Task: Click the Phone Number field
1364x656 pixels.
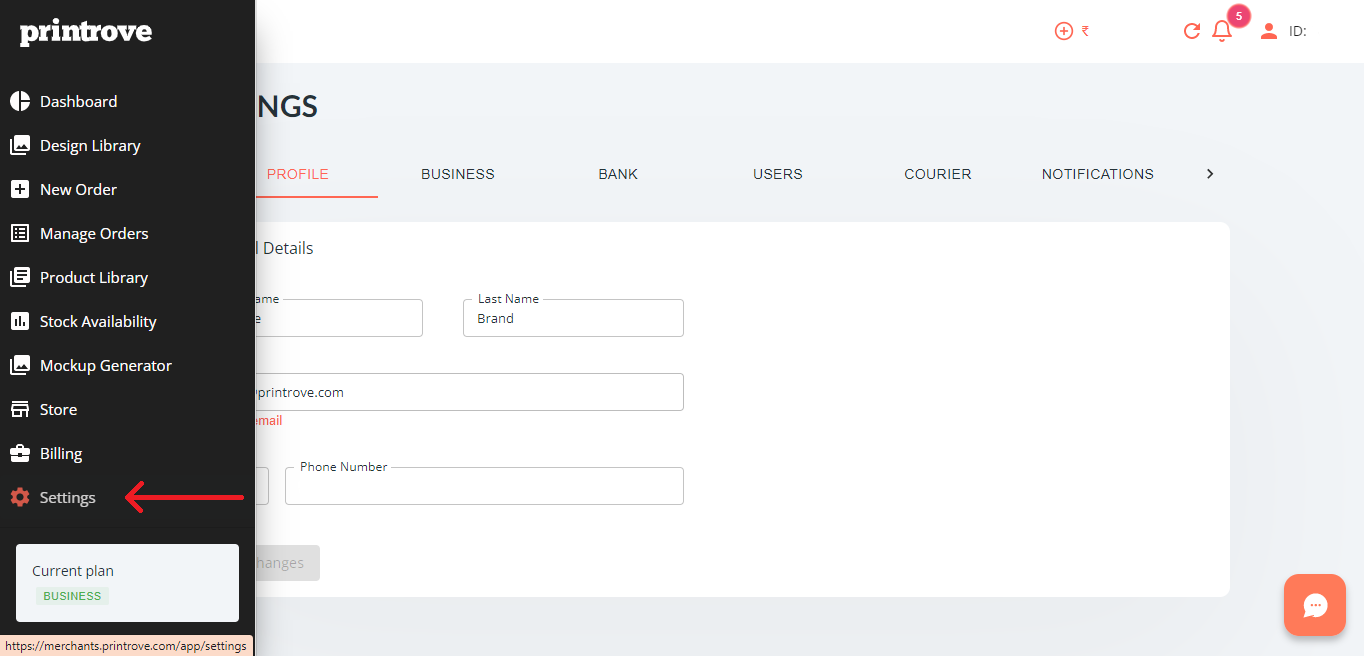Action: 484,486
